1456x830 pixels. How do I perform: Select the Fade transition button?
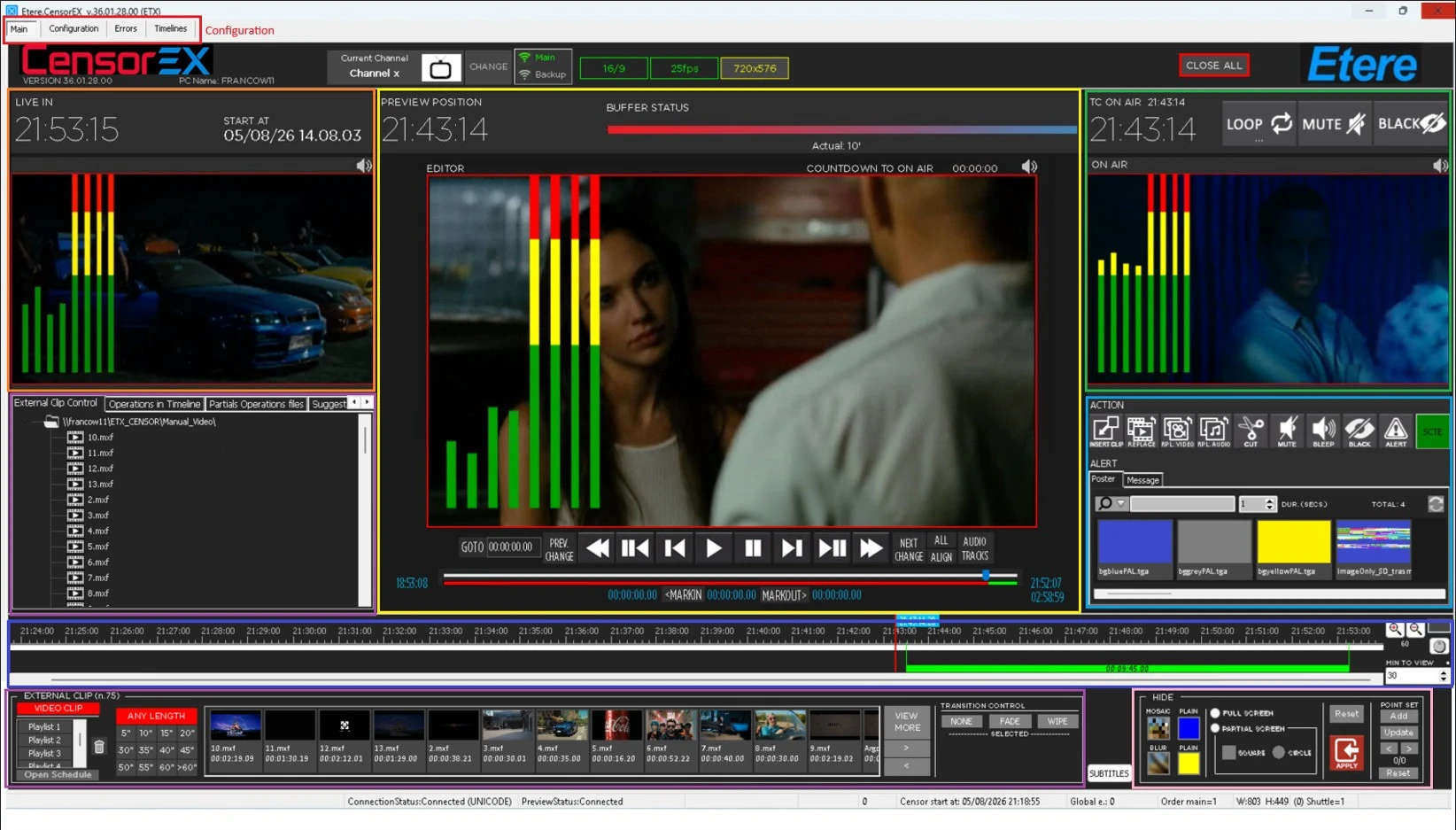click(1010, 722)
